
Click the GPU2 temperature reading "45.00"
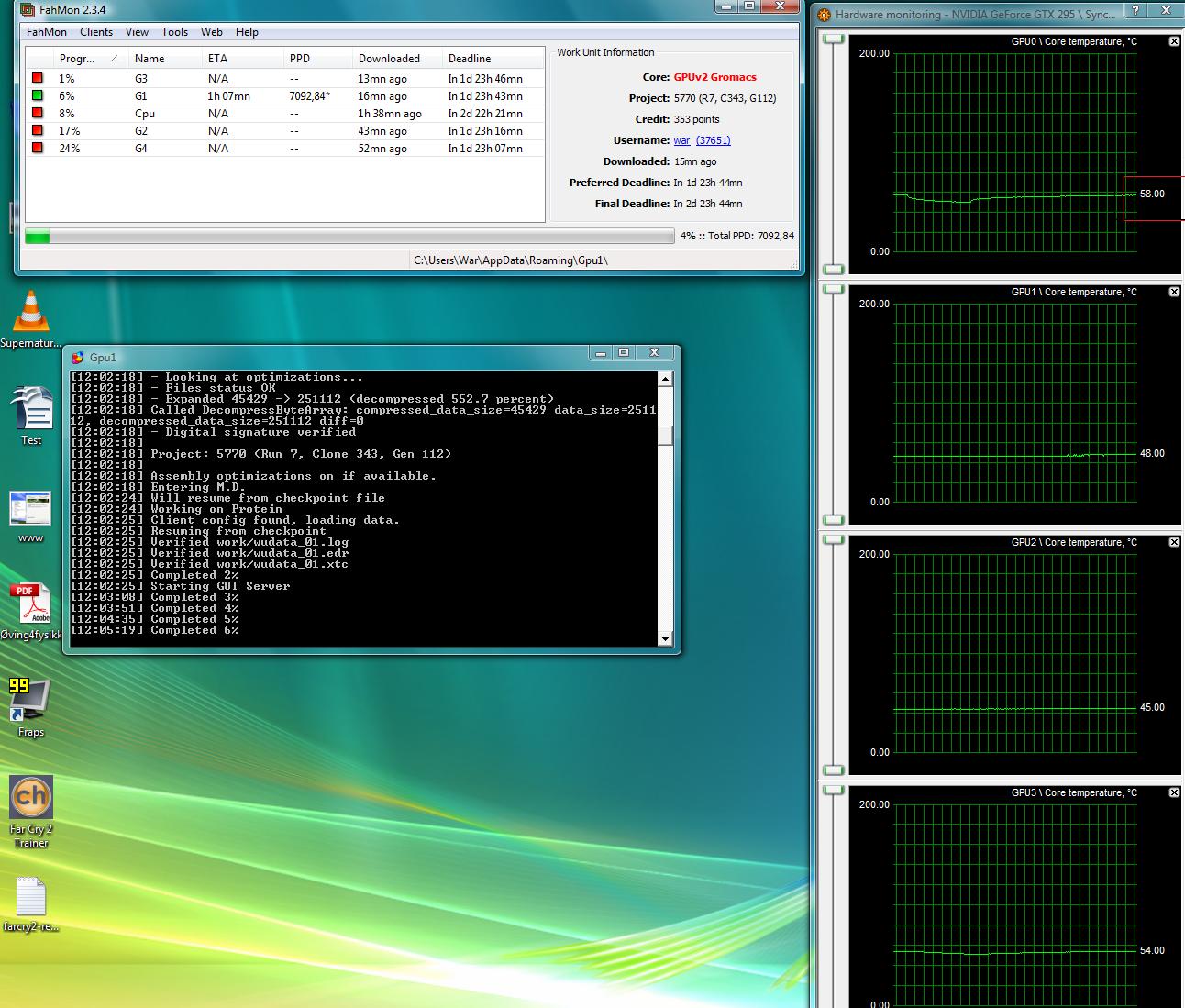coord(1152,707)
